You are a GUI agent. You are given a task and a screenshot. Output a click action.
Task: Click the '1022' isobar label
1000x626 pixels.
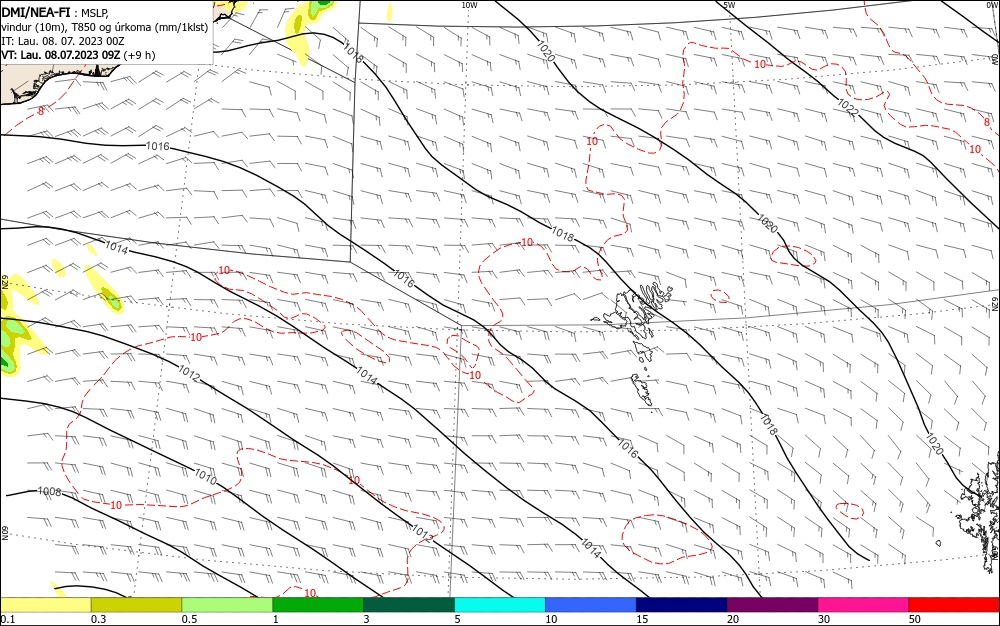848,108
